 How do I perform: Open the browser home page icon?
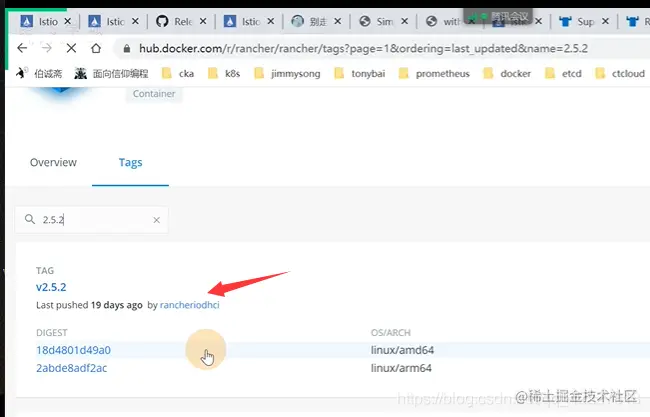click(96, 48)
